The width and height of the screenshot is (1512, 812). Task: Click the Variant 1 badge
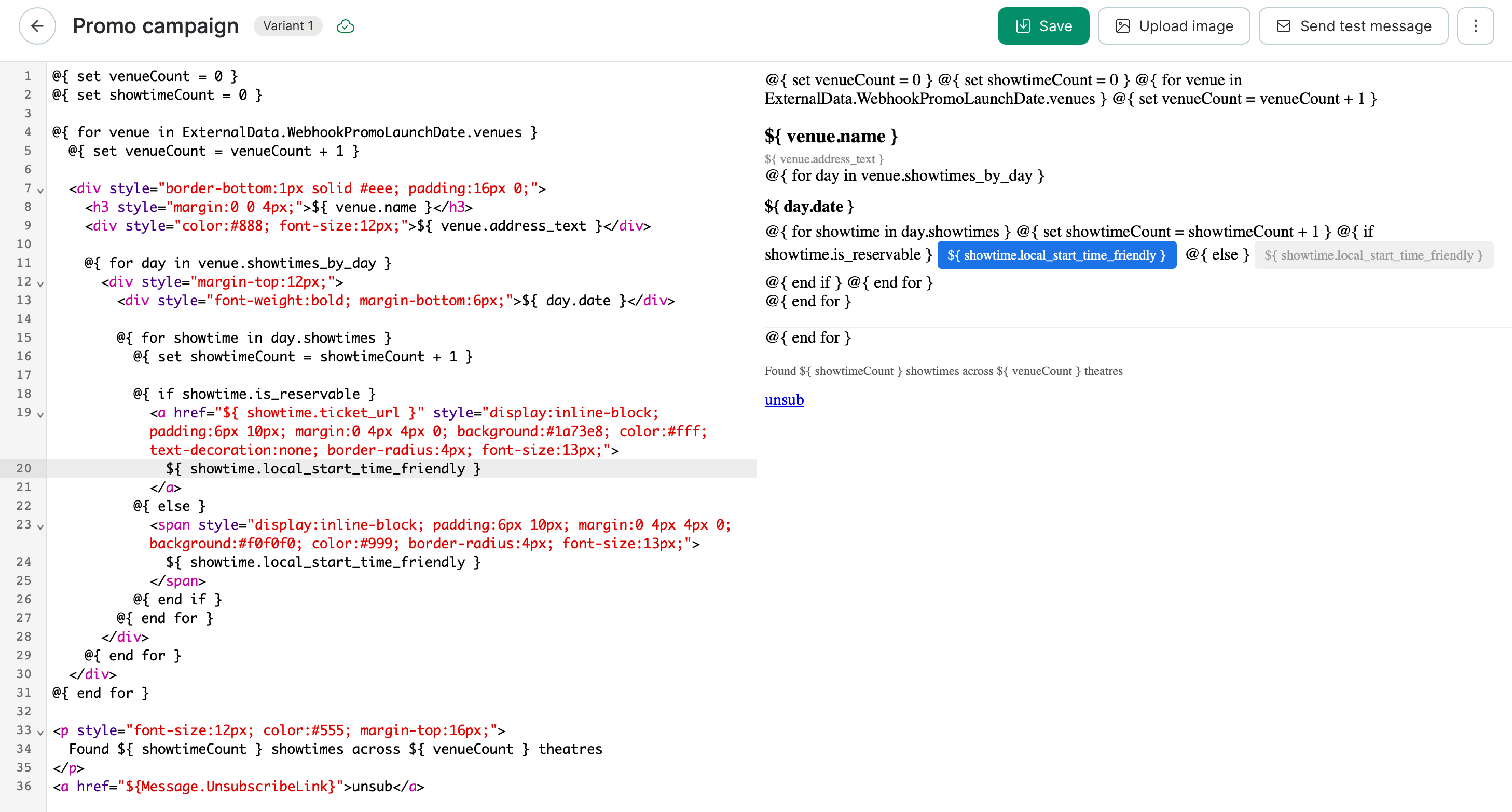(x=287, y=26)
